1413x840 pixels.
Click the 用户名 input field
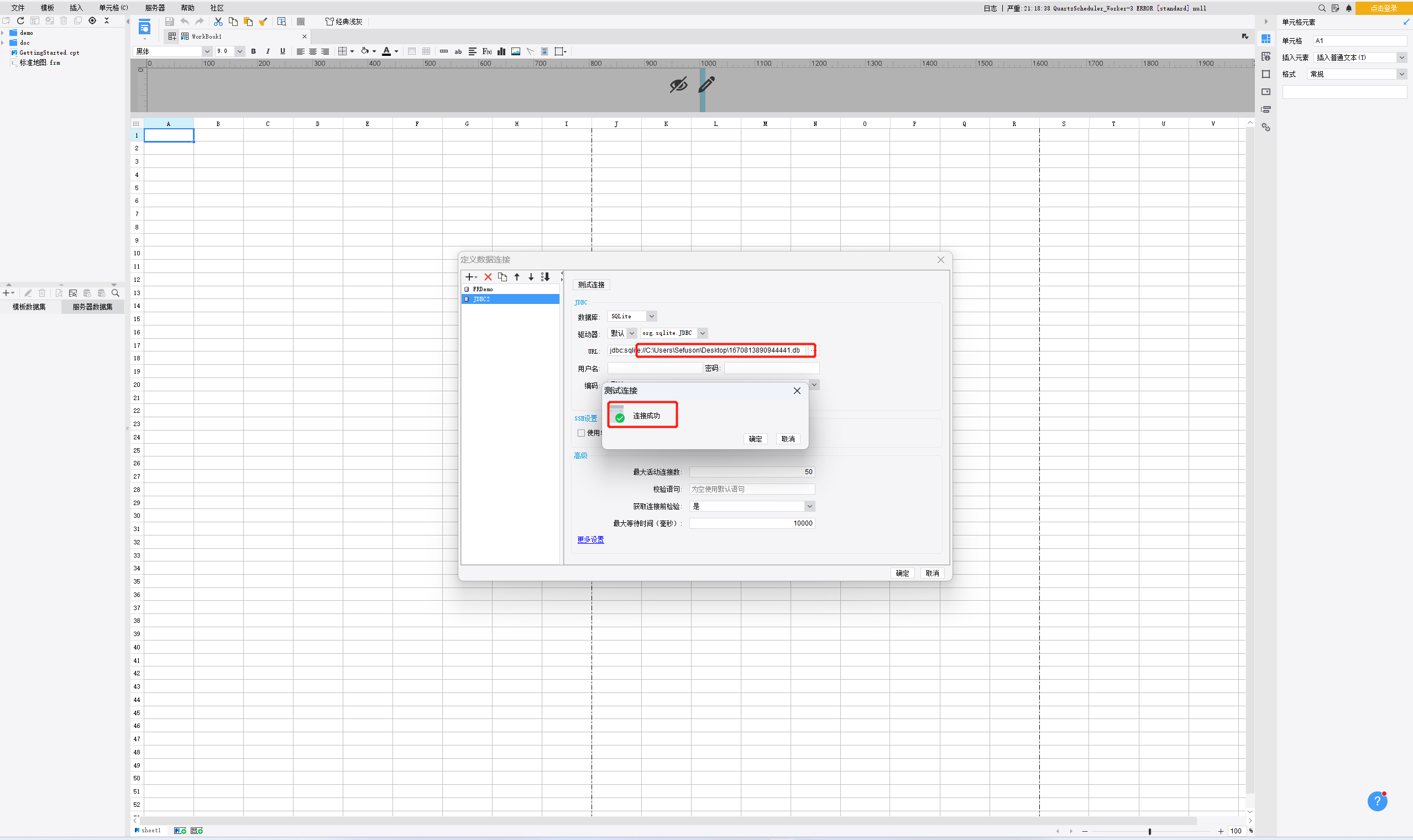point(655,369)
